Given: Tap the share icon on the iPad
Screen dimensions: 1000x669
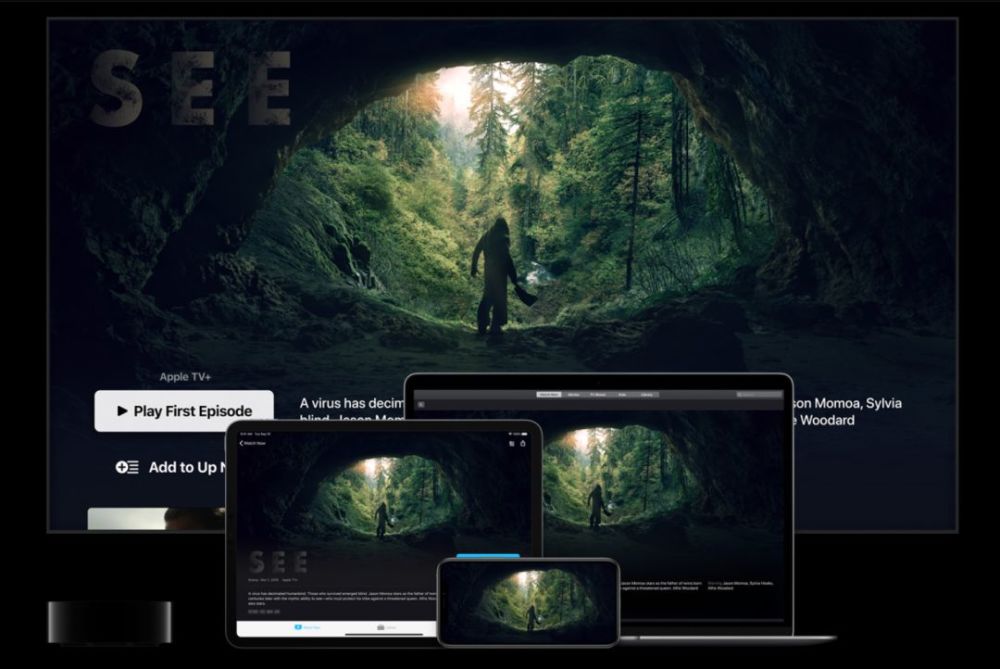Looking at the screenshot, I should coord(522,443).
